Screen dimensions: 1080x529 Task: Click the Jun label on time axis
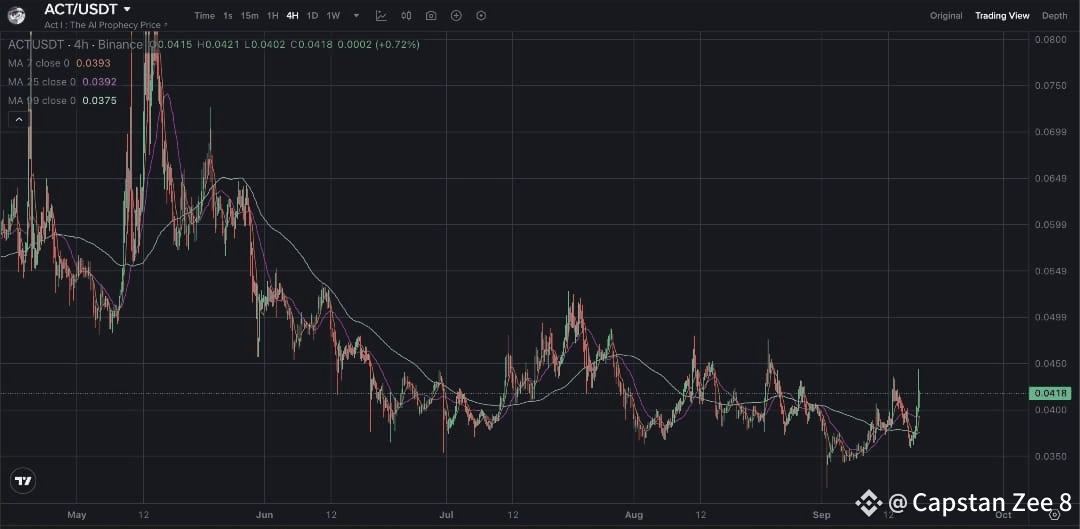pos(264,515)
